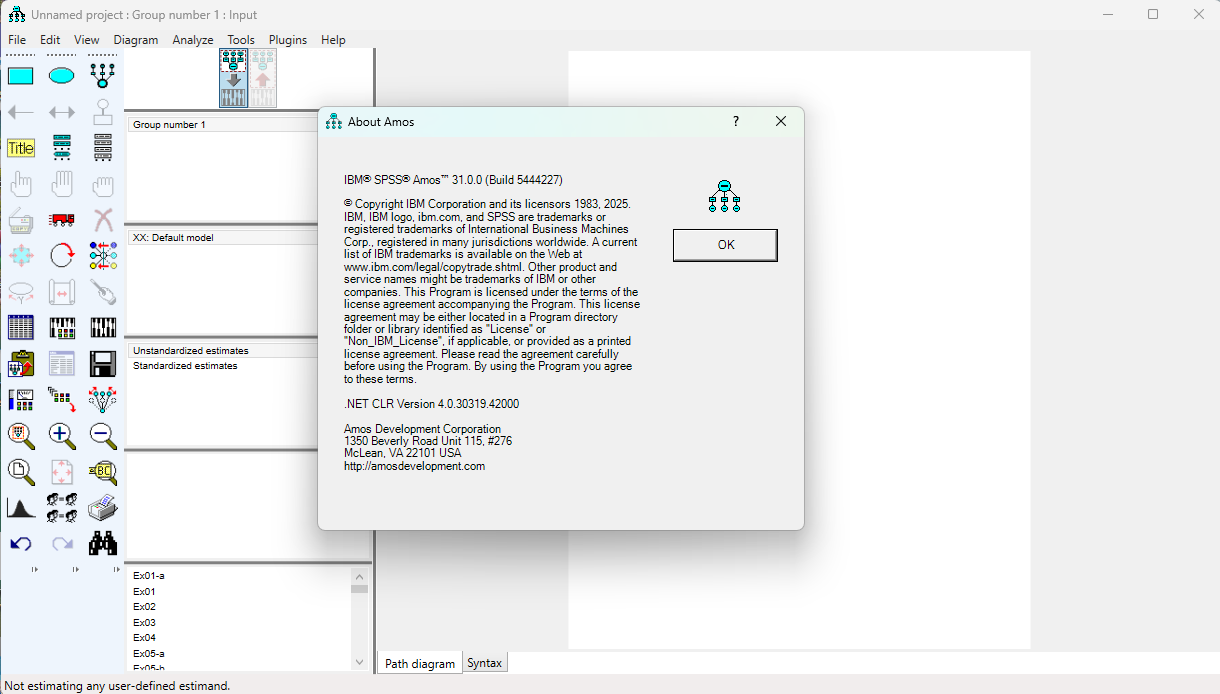The image size is (1220, 694).
Task: Click OK in the About Amos dialog
Action: click(725, 245)
